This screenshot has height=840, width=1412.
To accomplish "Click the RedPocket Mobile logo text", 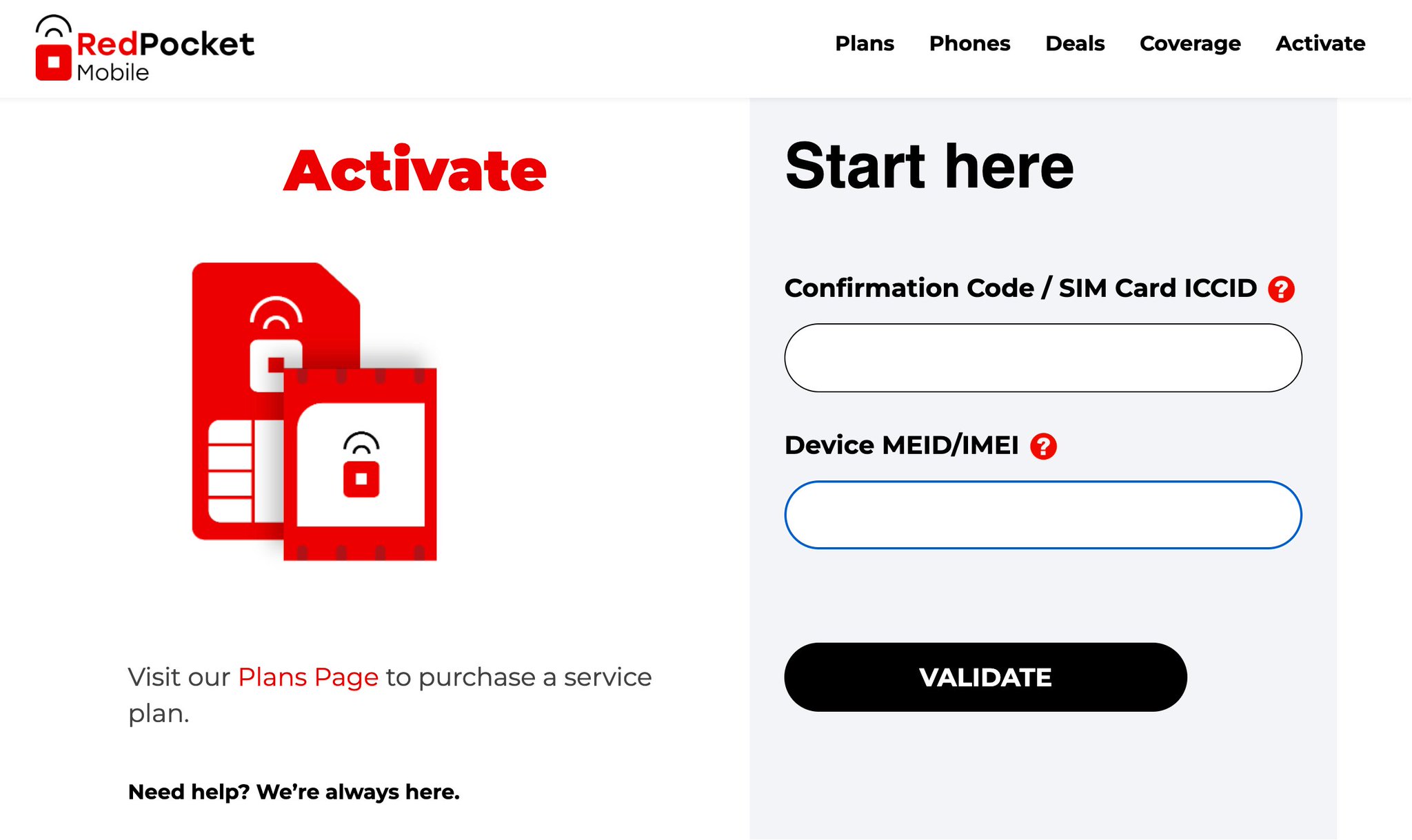I will (x=165, y=56).
